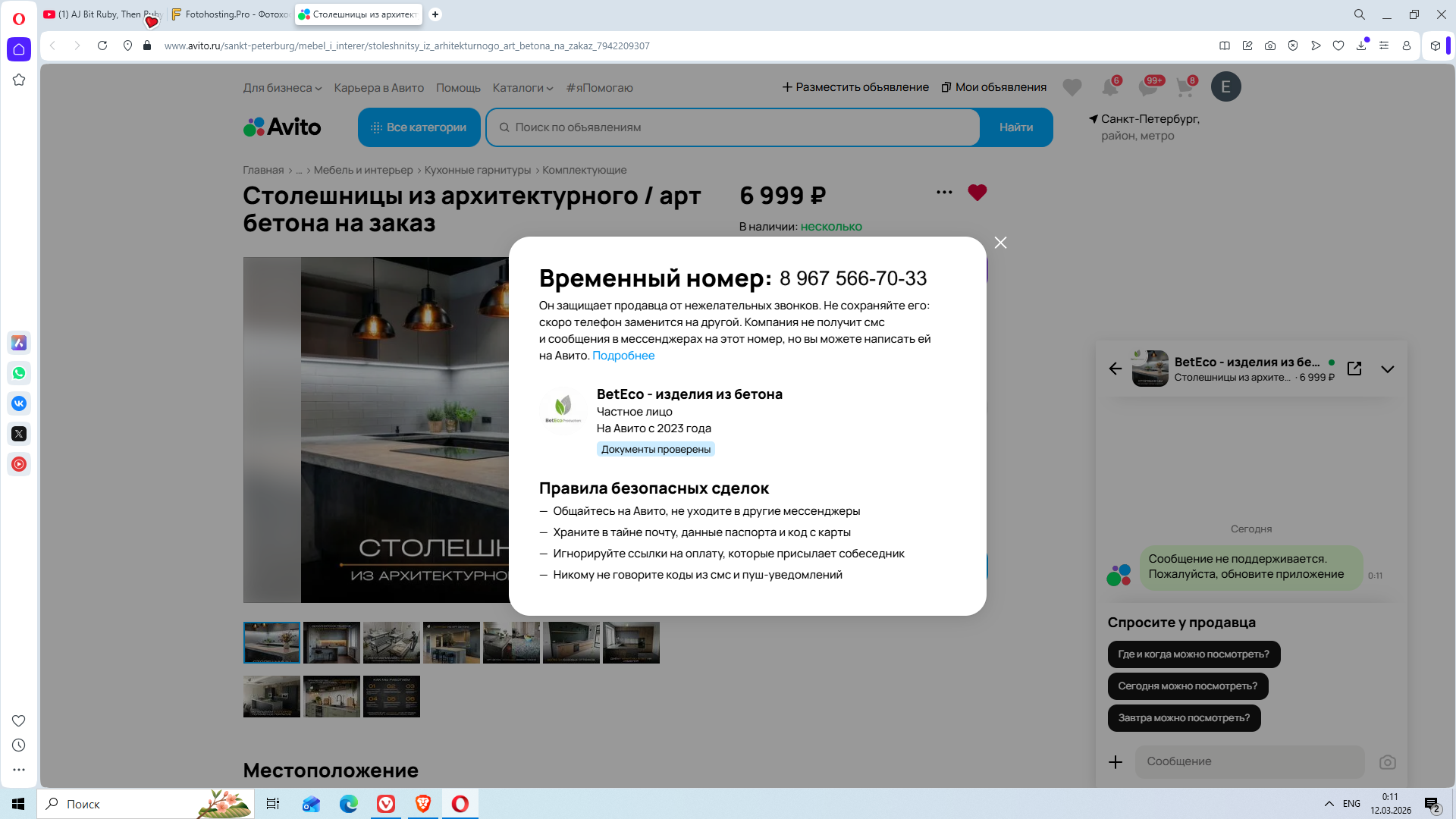Go back with chat arrow icon
Viewport: 1456px width, 819px height.
tap(1115, 369)
